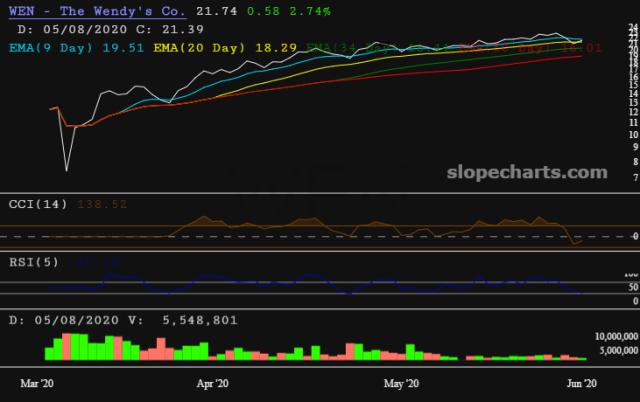Image resolution: width=640 pixels, height=402 pixels.
Task: Click the 10,000,000 volume axis label
Action: click(616, 336)
